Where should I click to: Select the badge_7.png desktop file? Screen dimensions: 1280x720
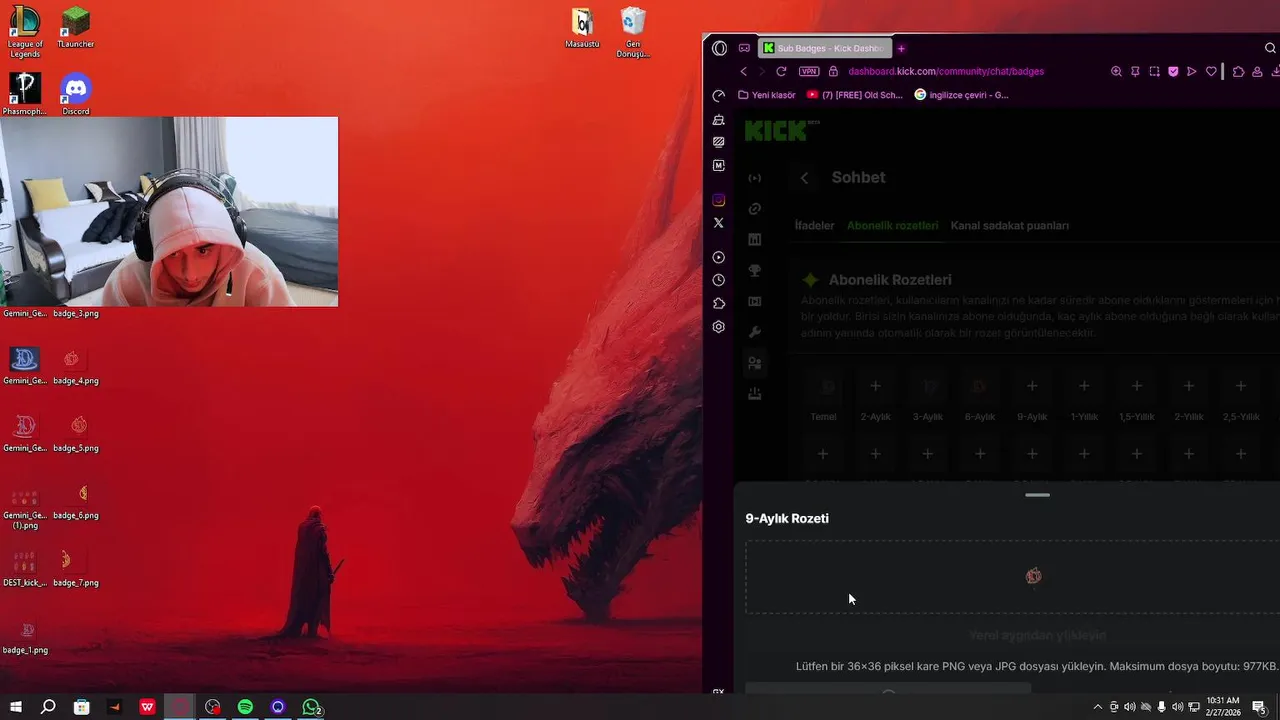76,567
